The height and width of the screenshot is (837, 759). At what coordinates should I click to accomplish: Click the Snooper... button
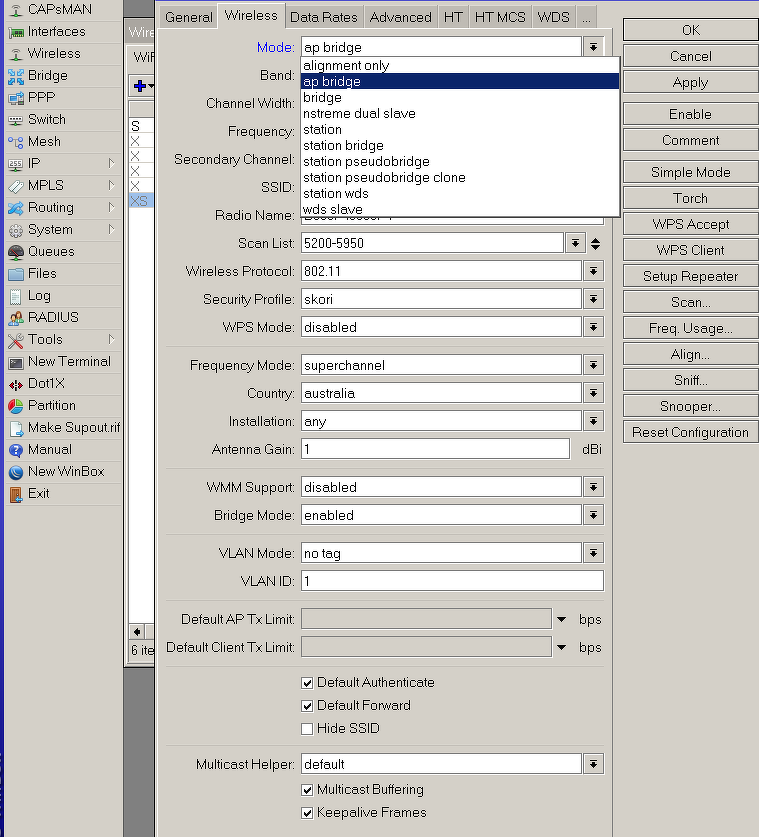(x=691, y=406)
